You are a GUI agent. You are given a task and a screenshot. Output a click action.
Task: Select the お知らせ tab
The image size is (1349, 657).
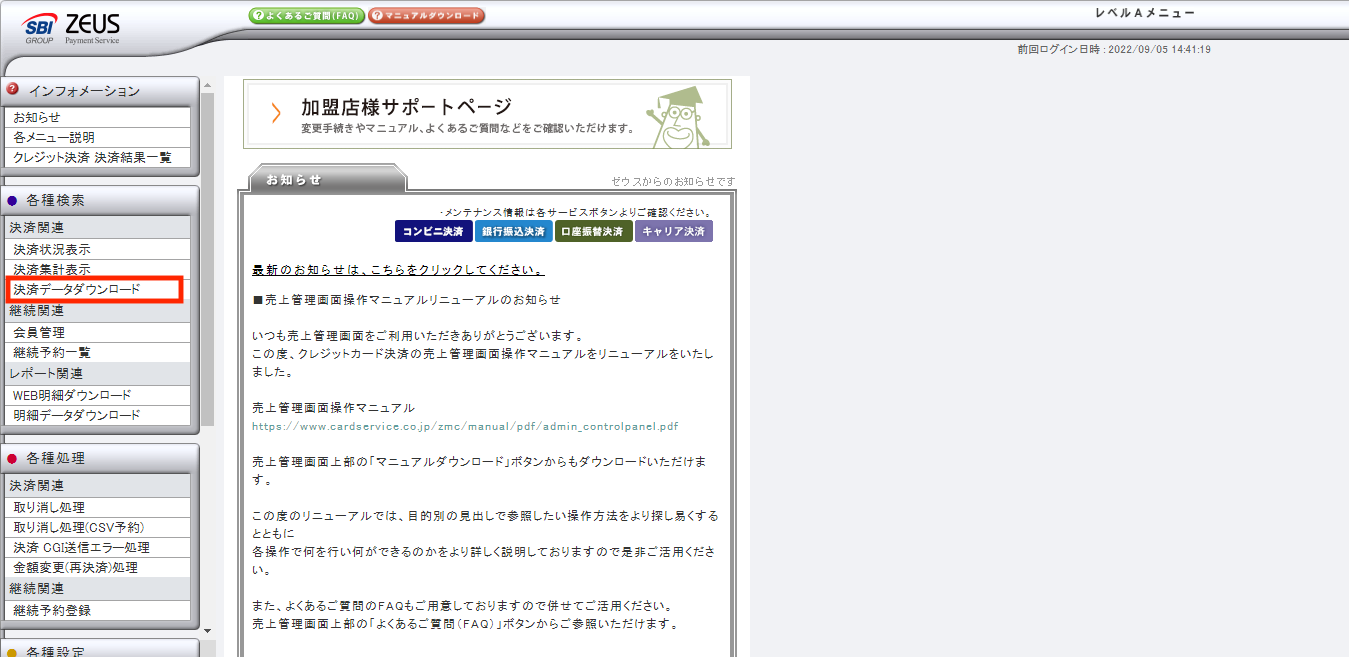[326, 179]
